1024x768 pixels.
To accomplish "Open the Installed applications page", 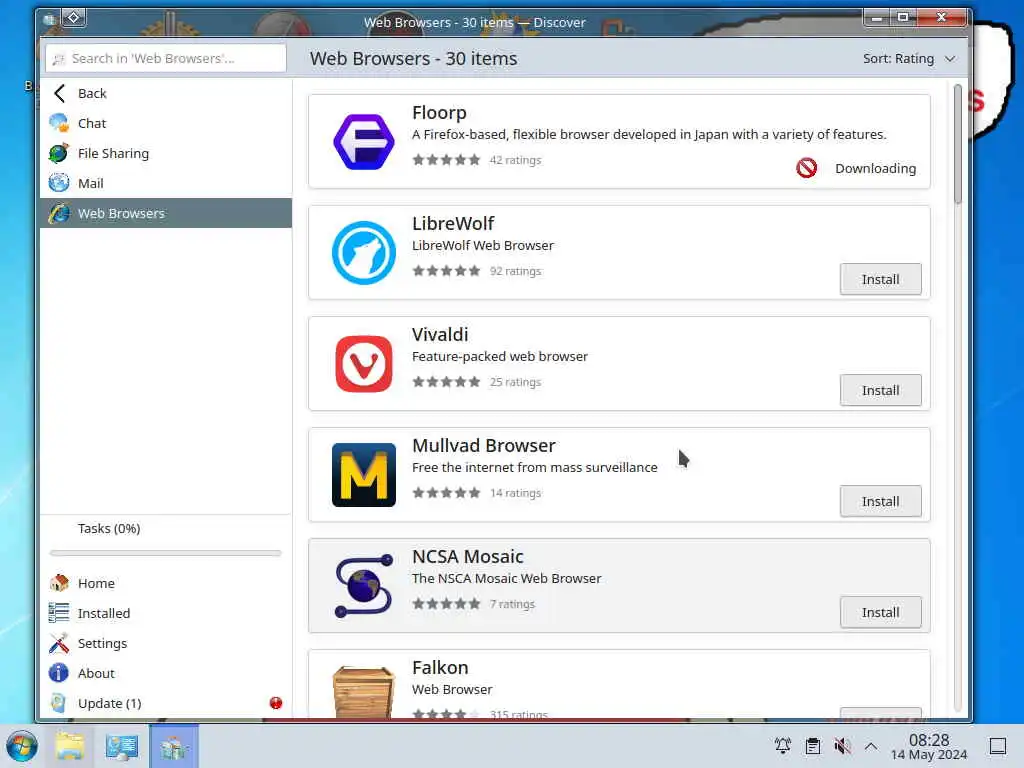I will pyautogui.click(x=166, y=613).
